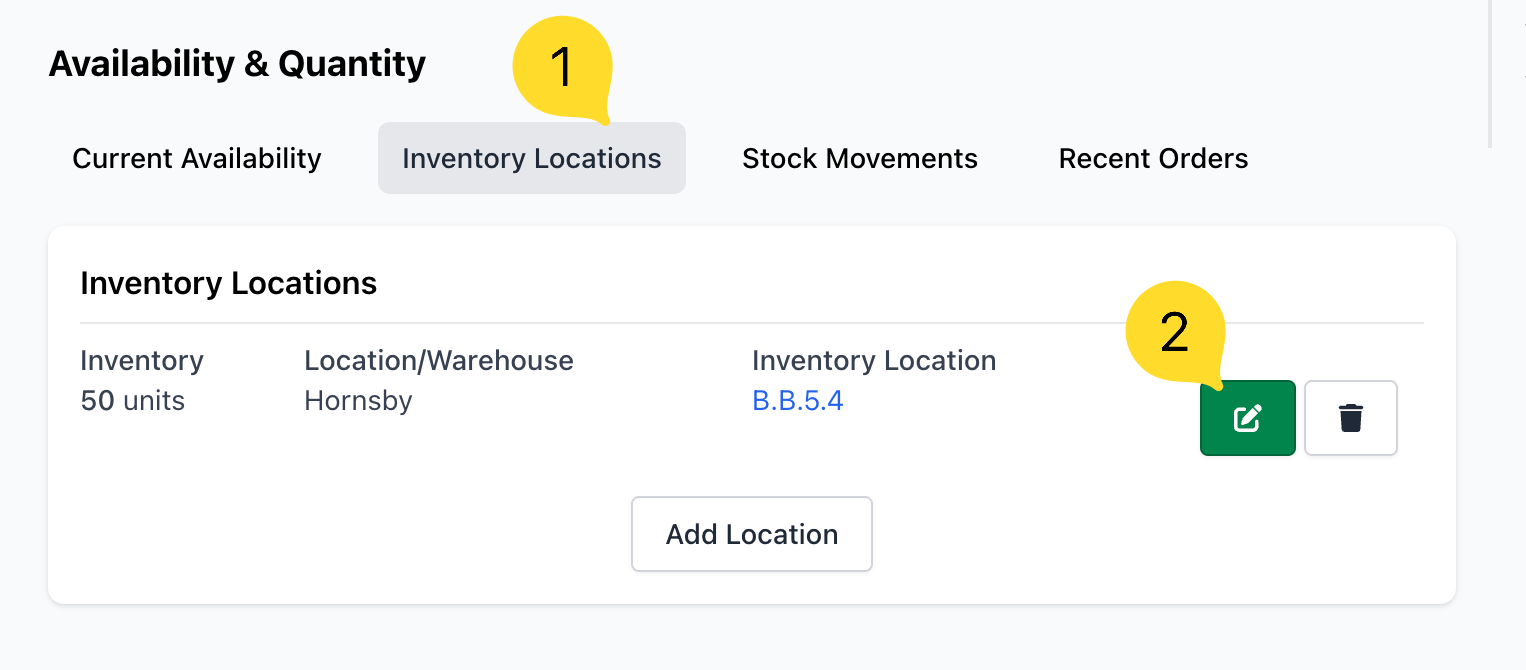Click the yellow callout marker numbered 2
This screenshot has width=1526, height=670.
(1175, 331)
